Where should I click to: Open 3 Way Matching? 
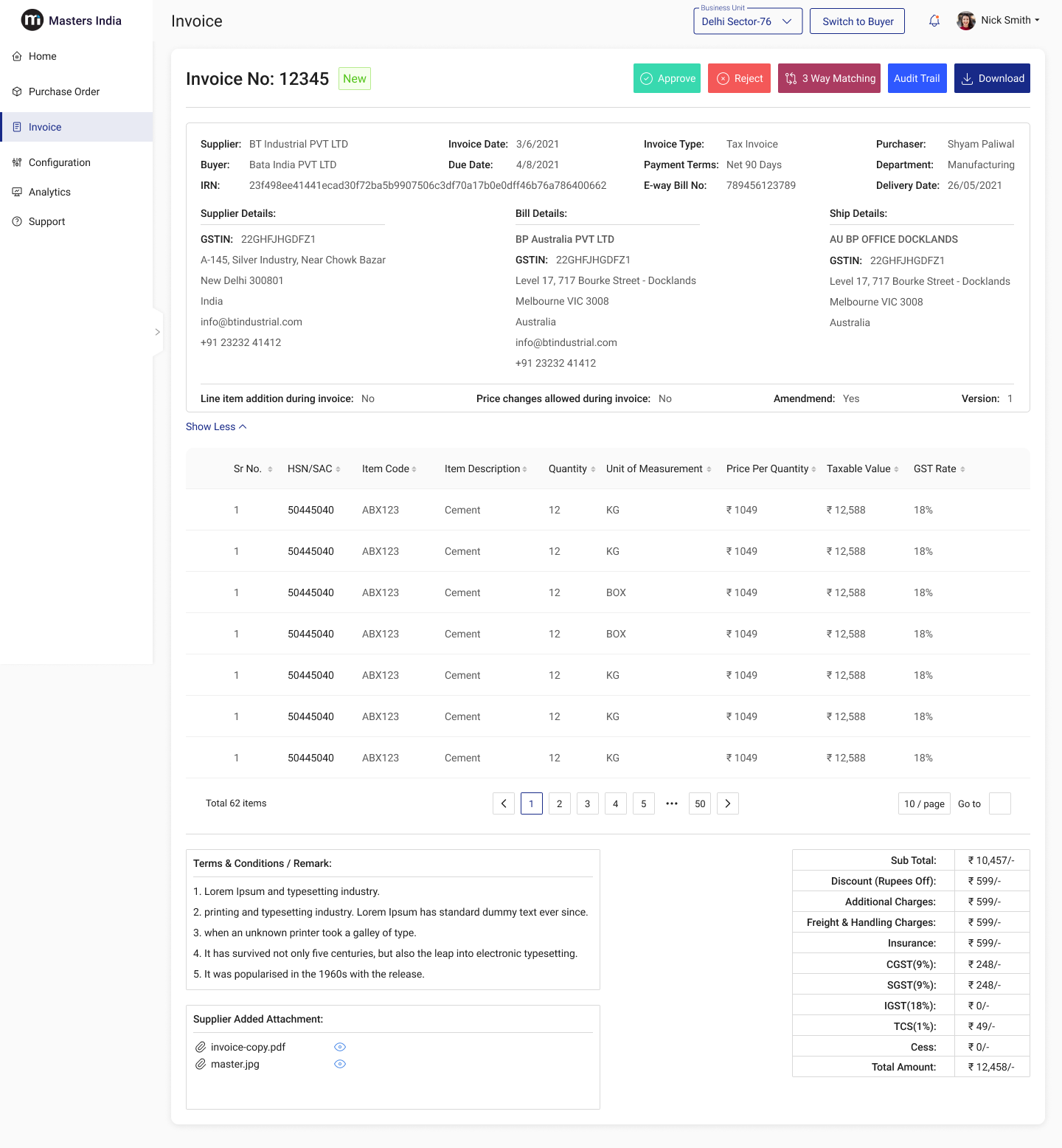pos(830,78)
